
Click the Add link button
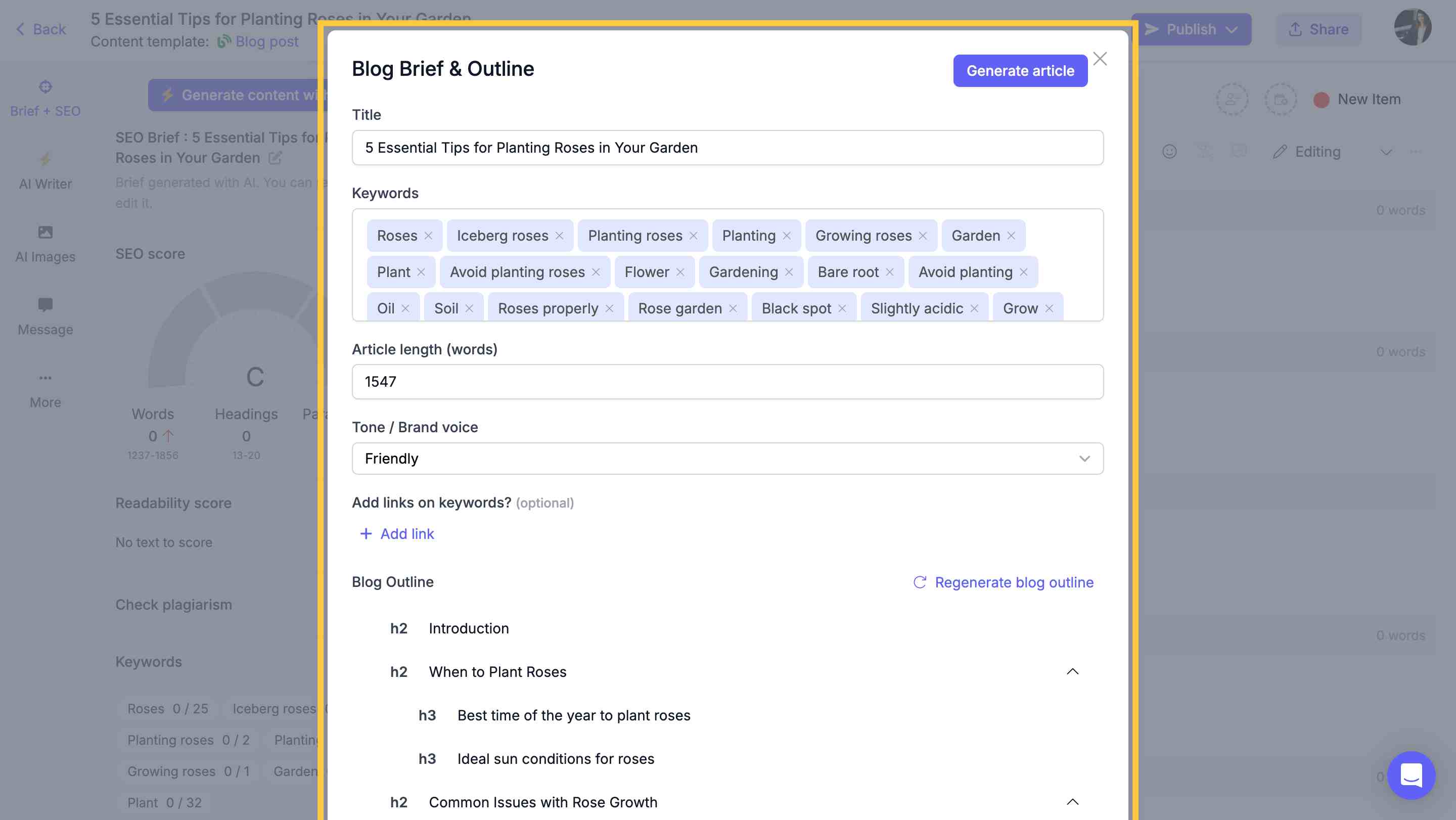pos(397,533)
